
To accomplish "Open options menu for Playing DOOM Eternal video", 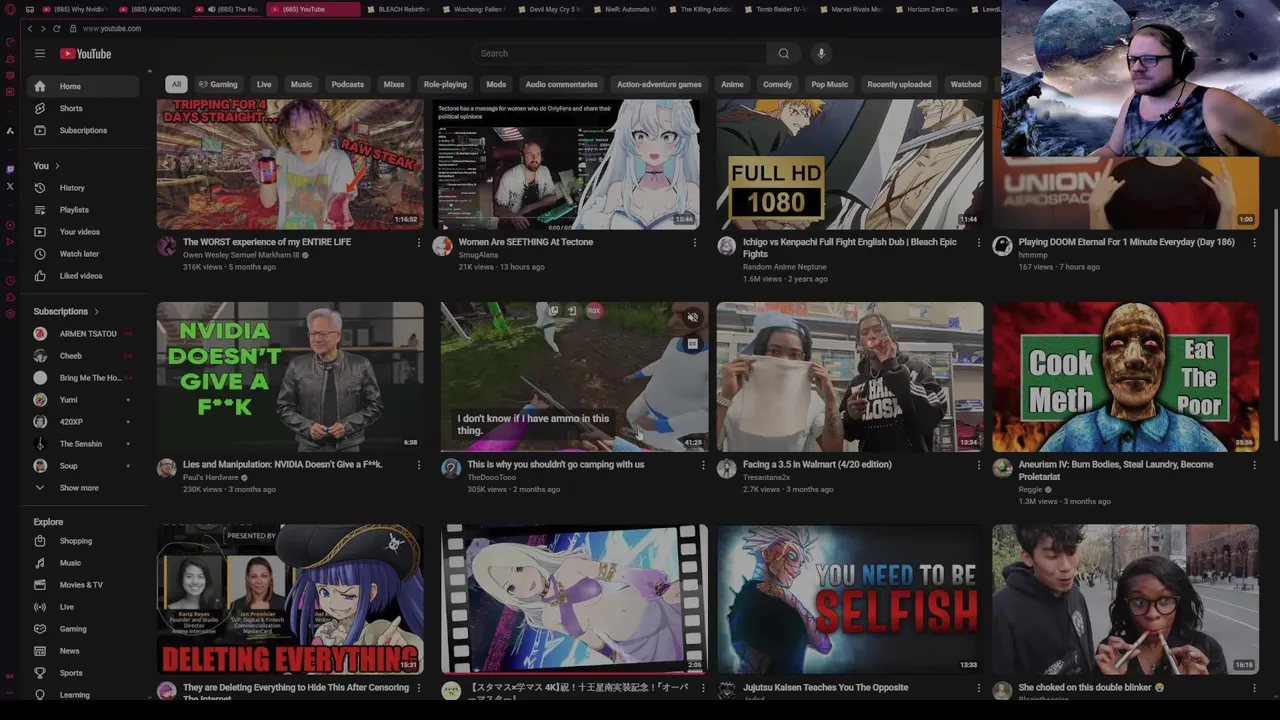I will click(1254, 243).
